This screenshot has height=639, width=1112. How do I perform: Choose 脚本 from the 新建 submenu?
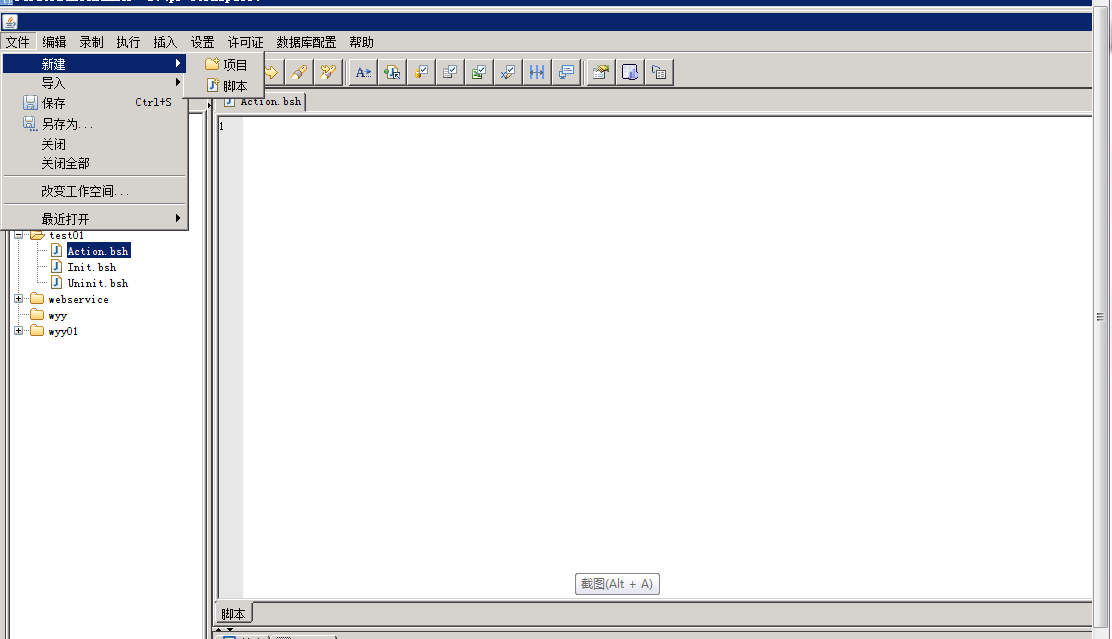pos(234,86)
